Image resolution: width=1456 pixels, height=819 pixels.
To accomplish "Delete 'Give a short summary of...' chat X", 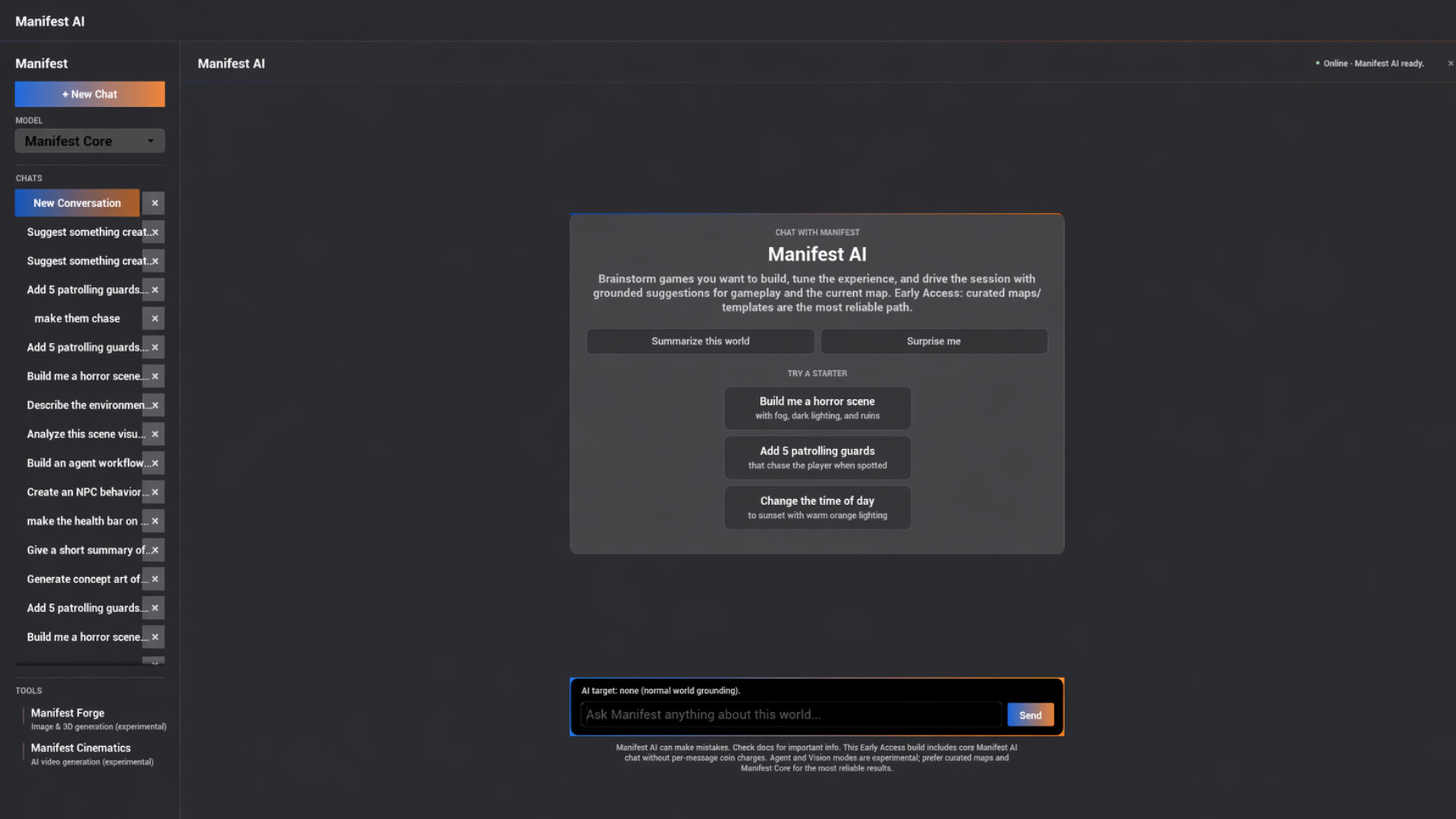I will (x=154, y=551).
